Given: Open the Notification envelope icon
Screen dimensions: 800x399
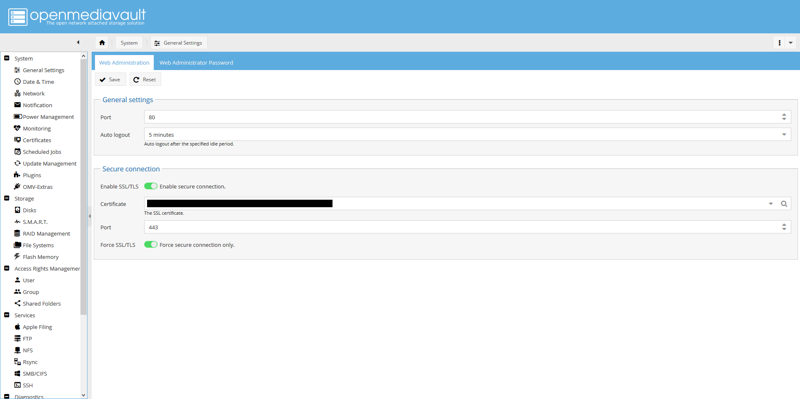Looking at the screenshot, I should pos(17,105).
